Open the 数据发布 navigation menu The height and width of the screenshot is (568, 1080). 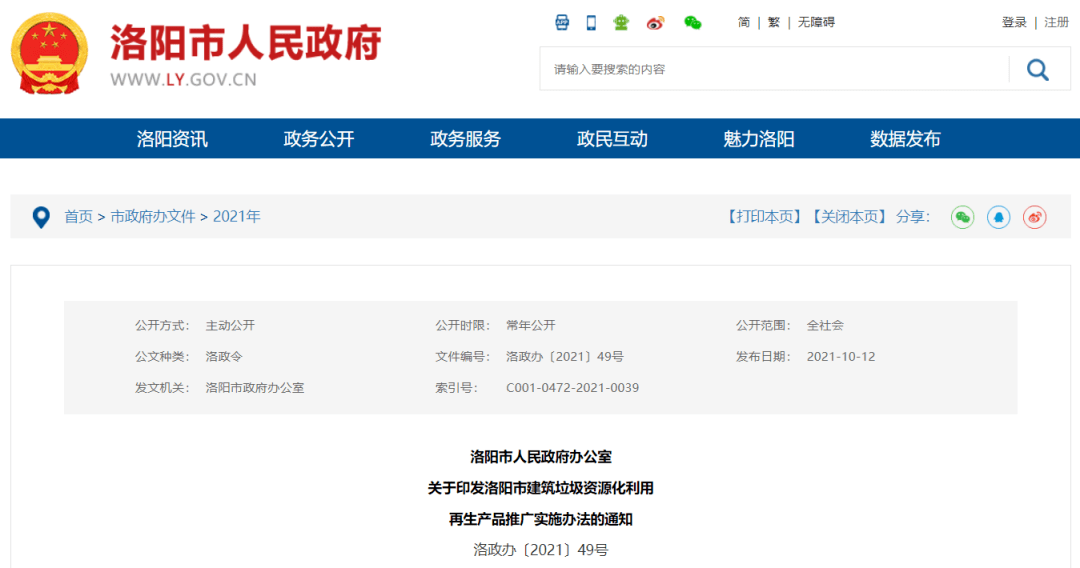[x=905, y=139]
